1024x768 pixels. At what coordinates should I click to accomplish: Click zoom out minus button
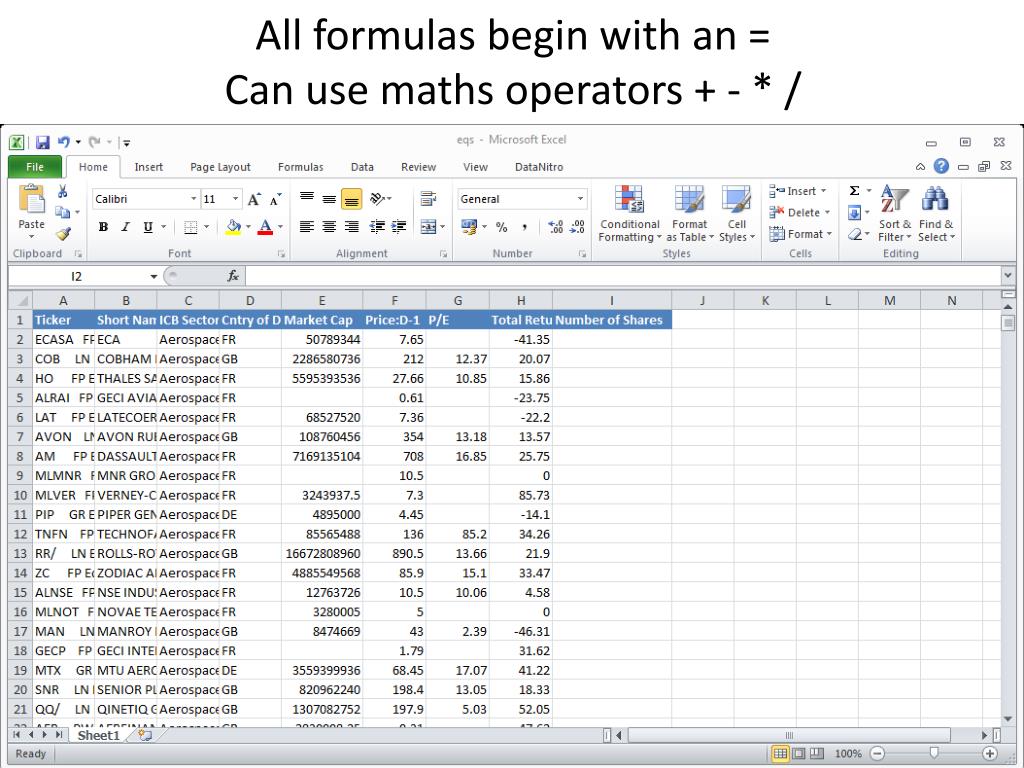pos(877,753)
